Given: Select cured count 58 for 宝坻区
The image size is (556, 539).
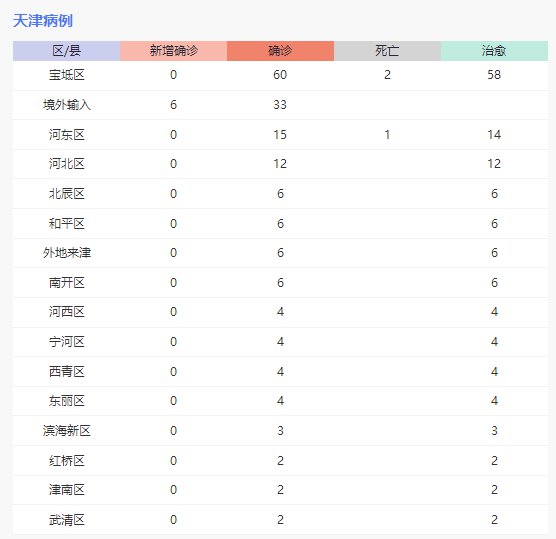Looking at the screenshot, I should coord(494,75).
